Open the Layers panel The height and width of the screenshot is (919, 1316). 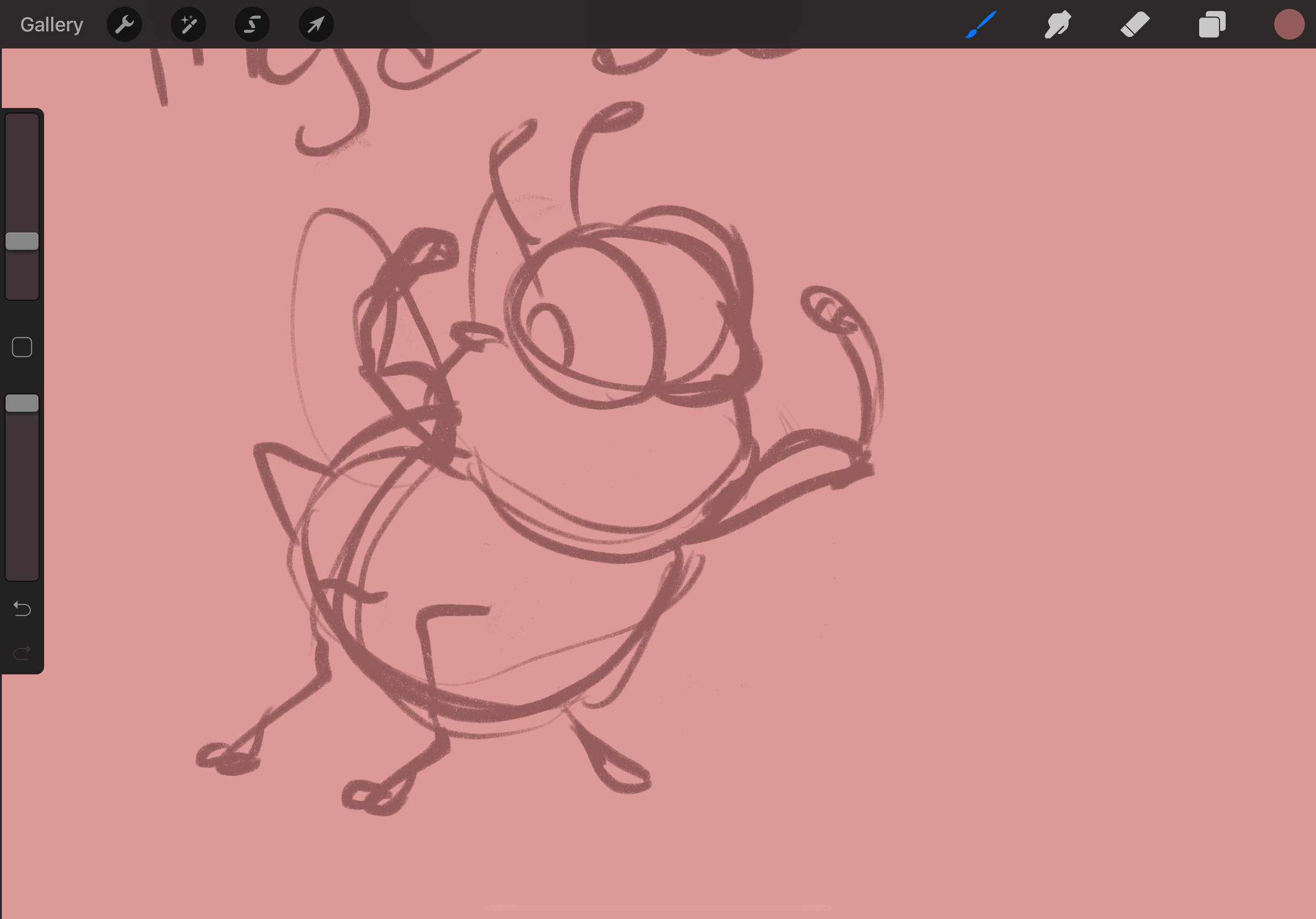[1212, 25]
